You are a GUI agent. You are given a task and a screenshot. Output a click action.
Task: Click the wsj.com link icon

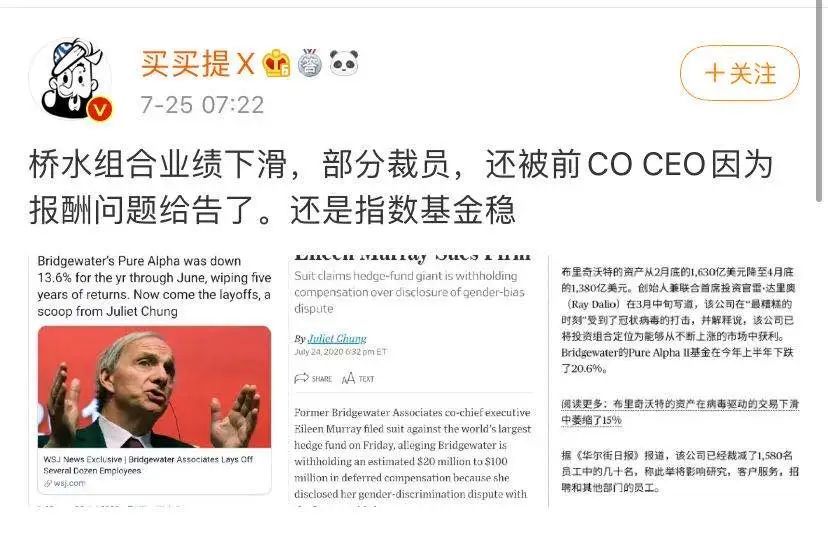[48, 483]
